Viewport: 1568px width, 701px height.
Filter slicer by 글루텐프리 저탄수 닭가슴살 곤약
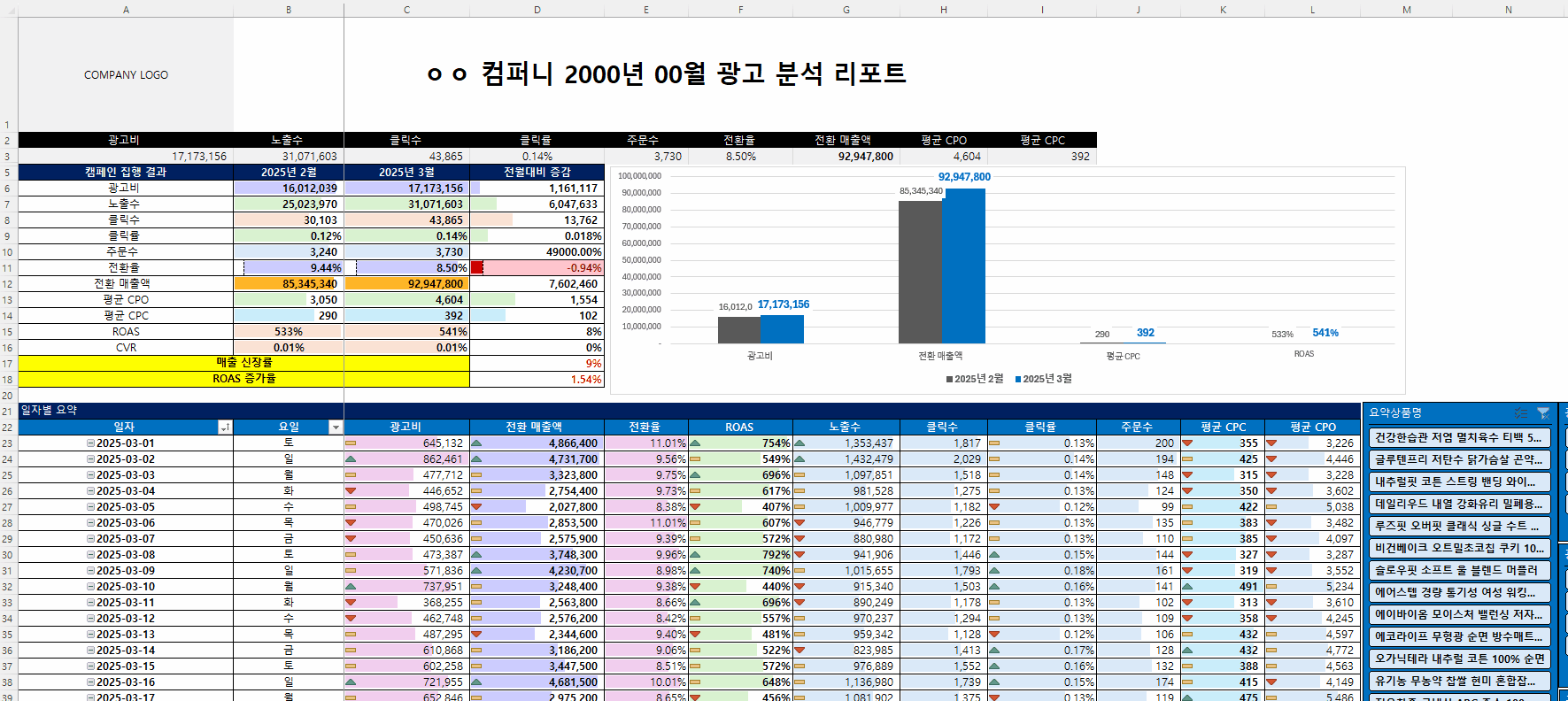click(1459, 459)
